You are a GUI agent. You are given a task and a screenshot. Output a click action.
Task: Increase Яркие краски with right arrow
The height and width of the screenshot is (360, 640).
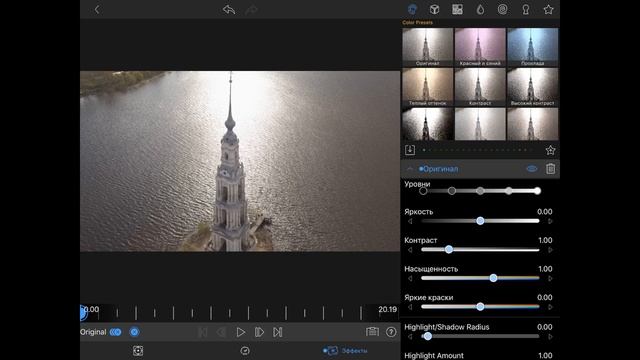pos(550,307)
